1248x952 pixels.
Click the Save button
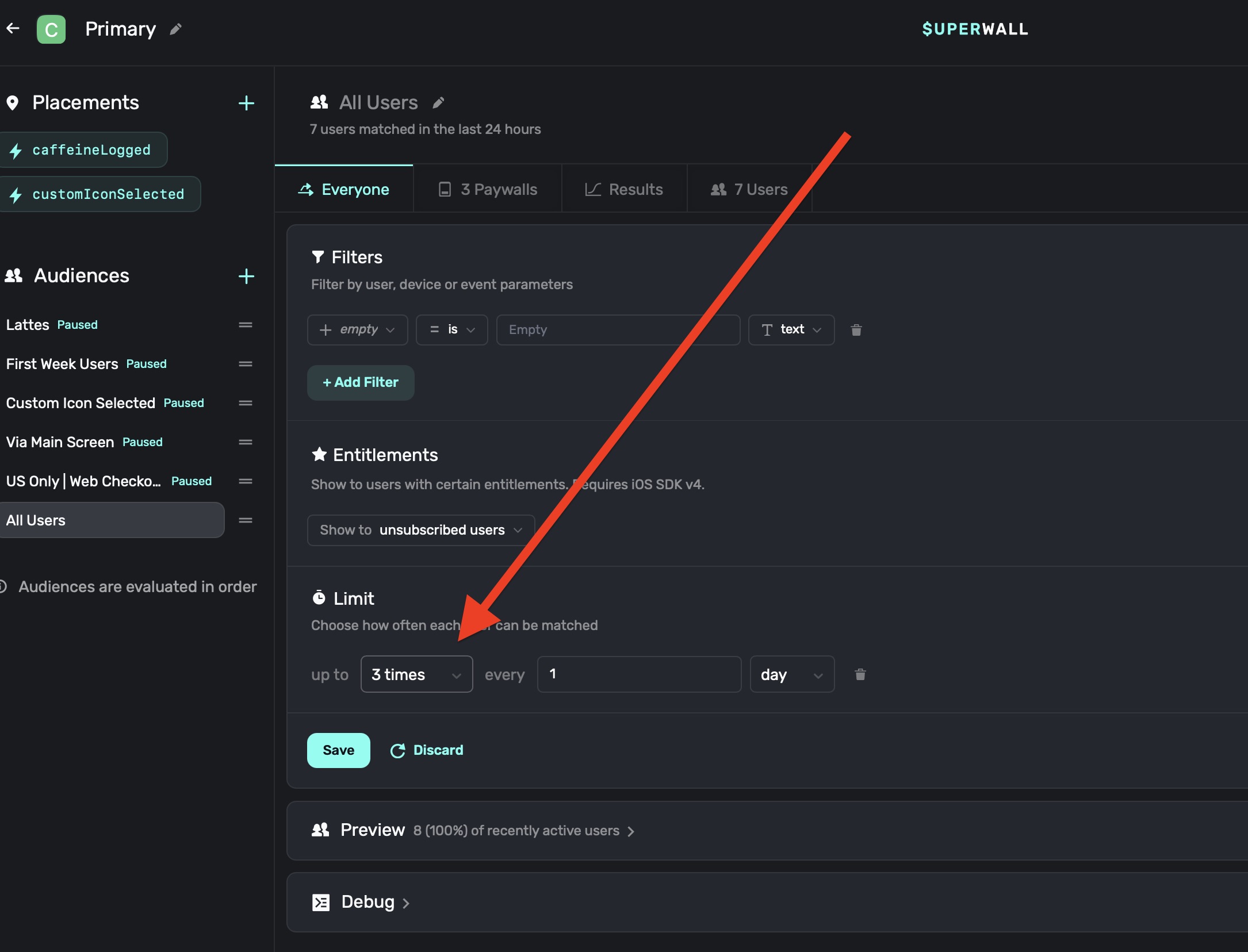338,750
